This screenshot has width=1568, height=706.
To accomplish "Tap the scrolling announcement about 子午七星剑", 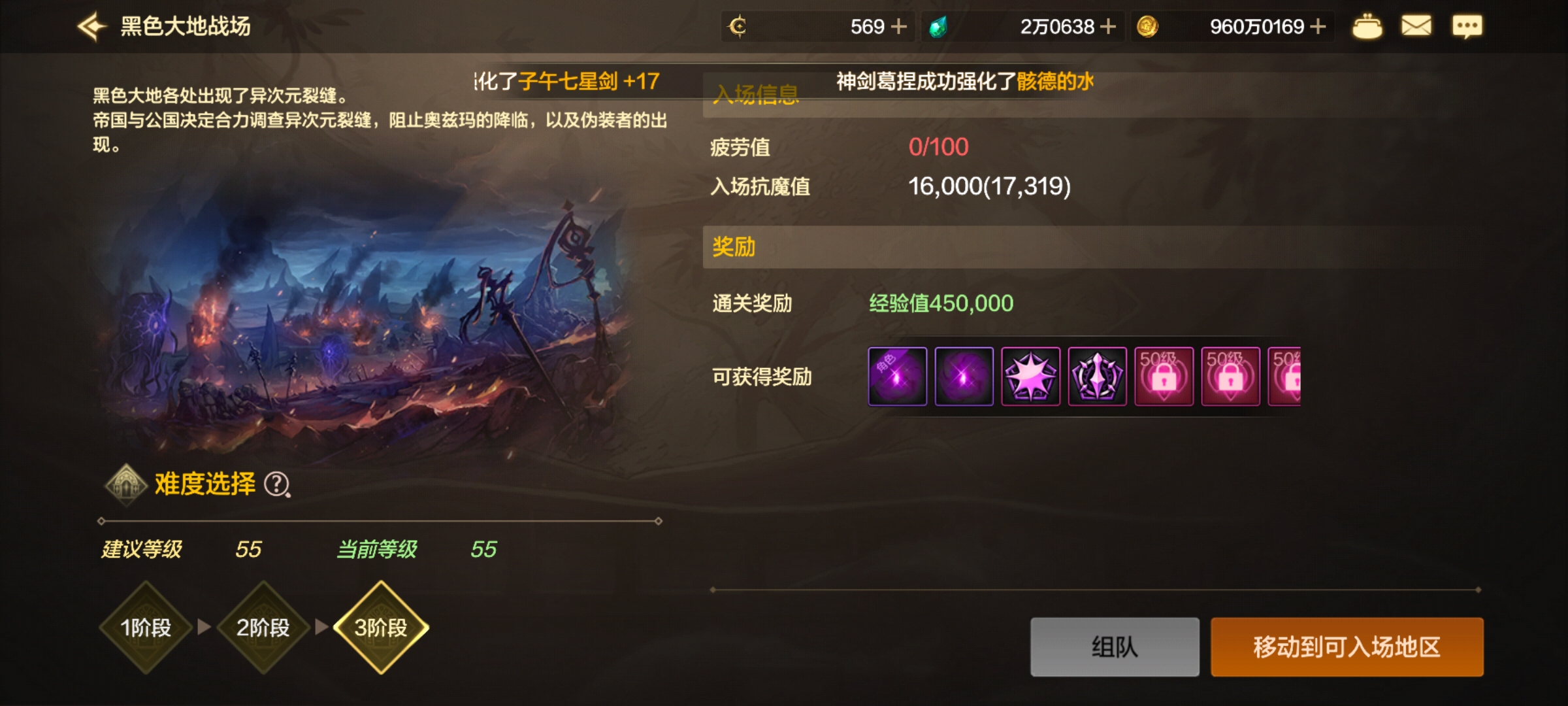I will [567, 81].
